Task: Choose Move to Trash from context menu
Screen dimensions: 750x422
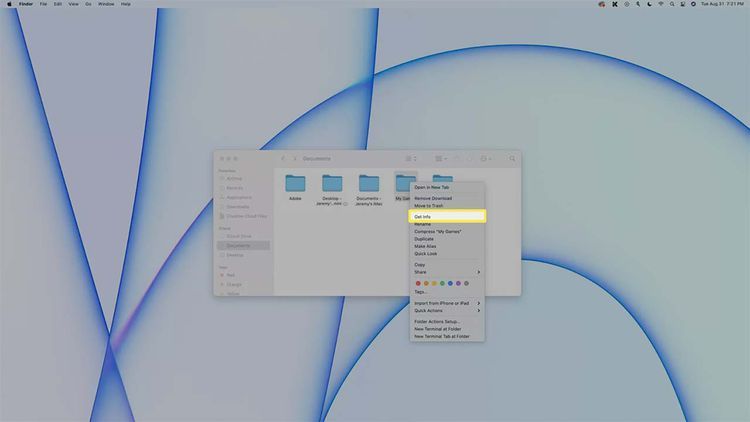Action: 428,205
